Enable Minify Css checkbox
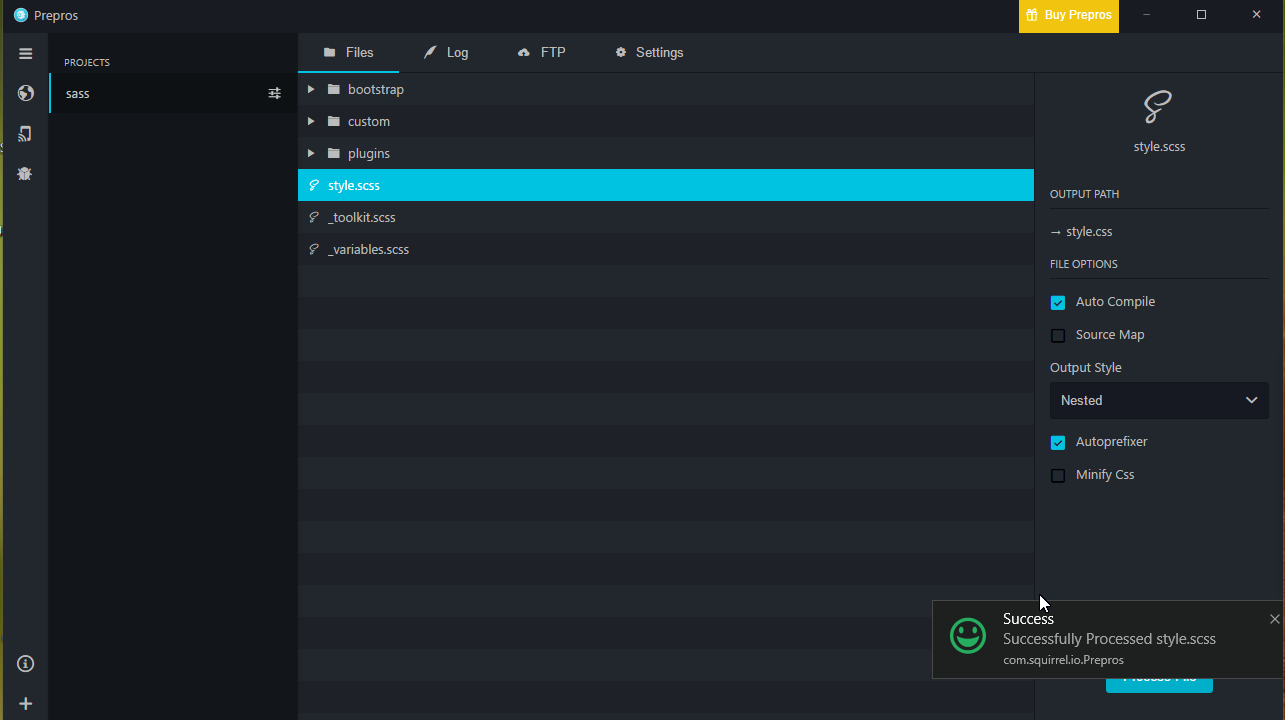 coord(1058,475)
